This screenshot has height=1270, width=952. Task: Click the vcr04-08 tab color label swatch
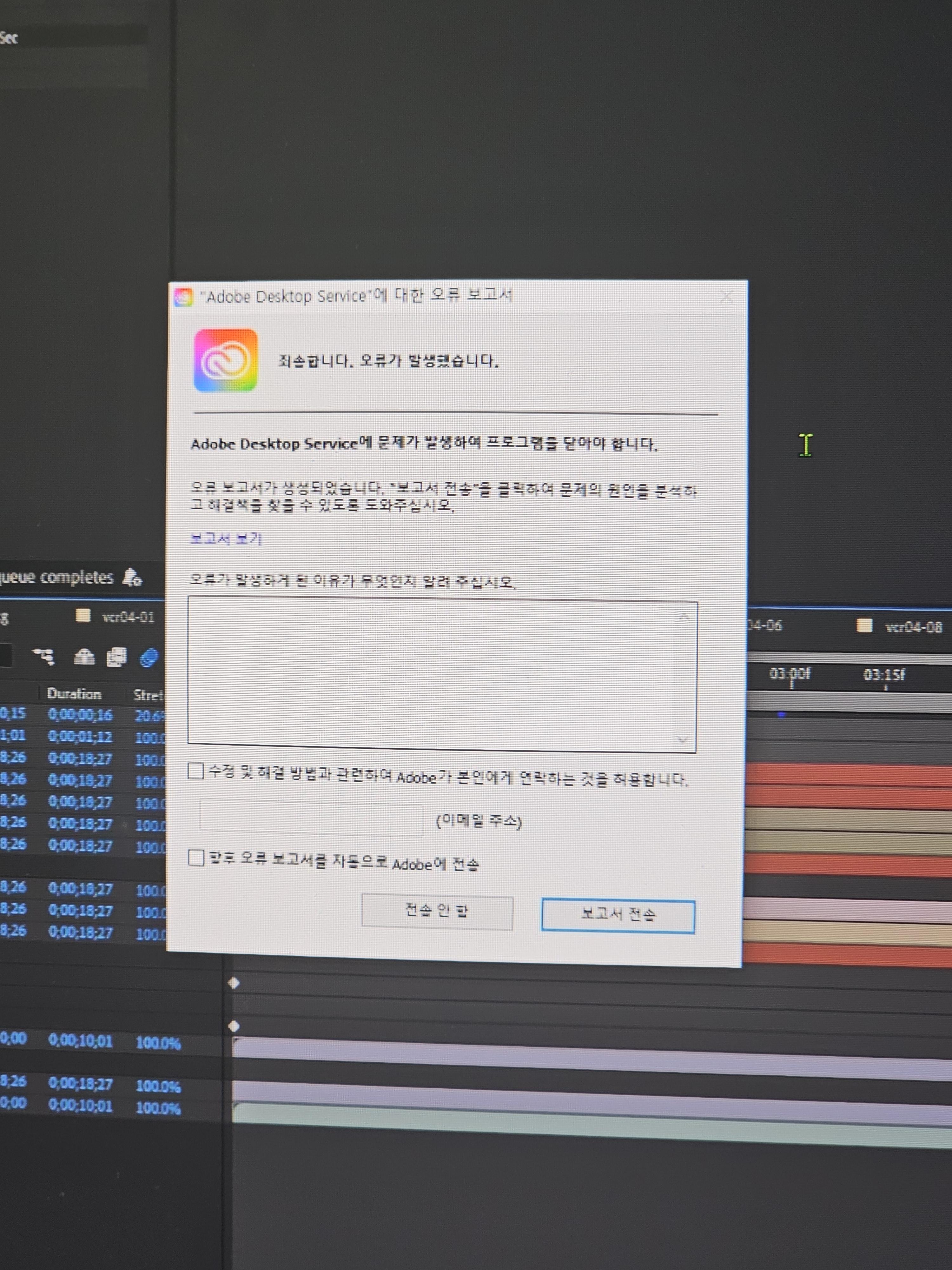click(864, 625)
